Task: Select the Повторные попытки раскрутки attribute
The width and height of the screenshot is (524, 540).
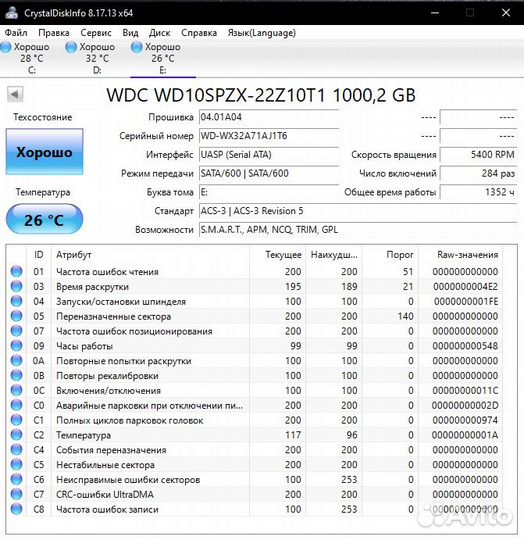Action: coord(124,361)
